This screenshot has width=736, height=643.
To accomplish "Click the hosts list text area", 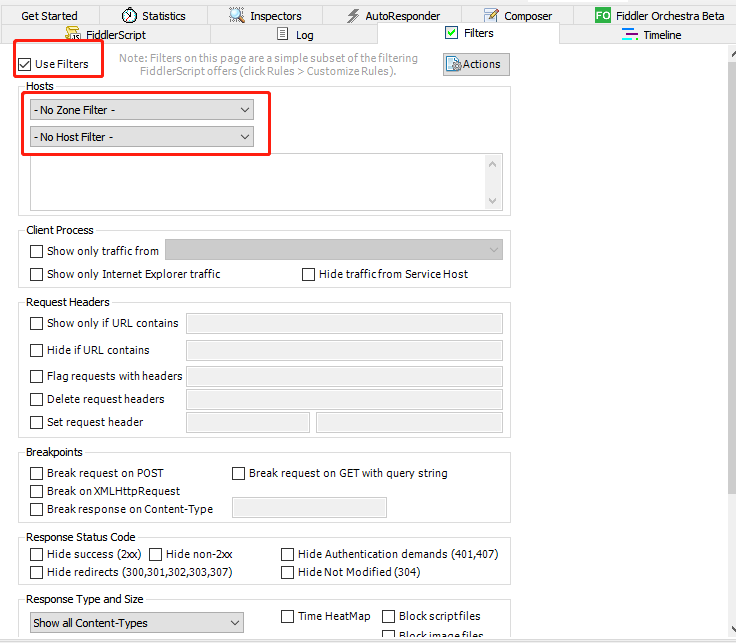I will [x=257, y=182].
